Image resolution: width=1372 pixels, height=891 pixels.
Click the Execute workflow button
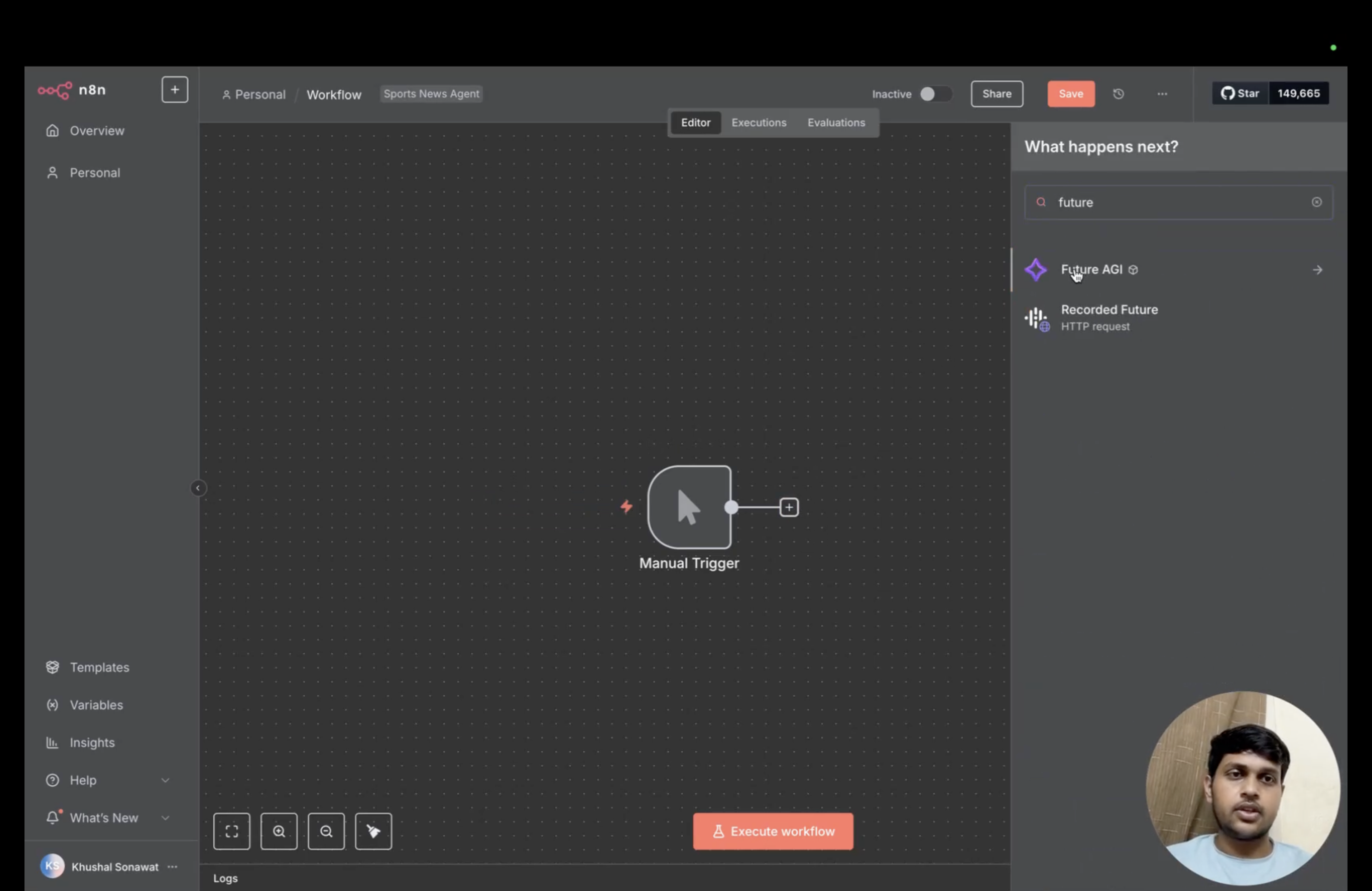773,831
